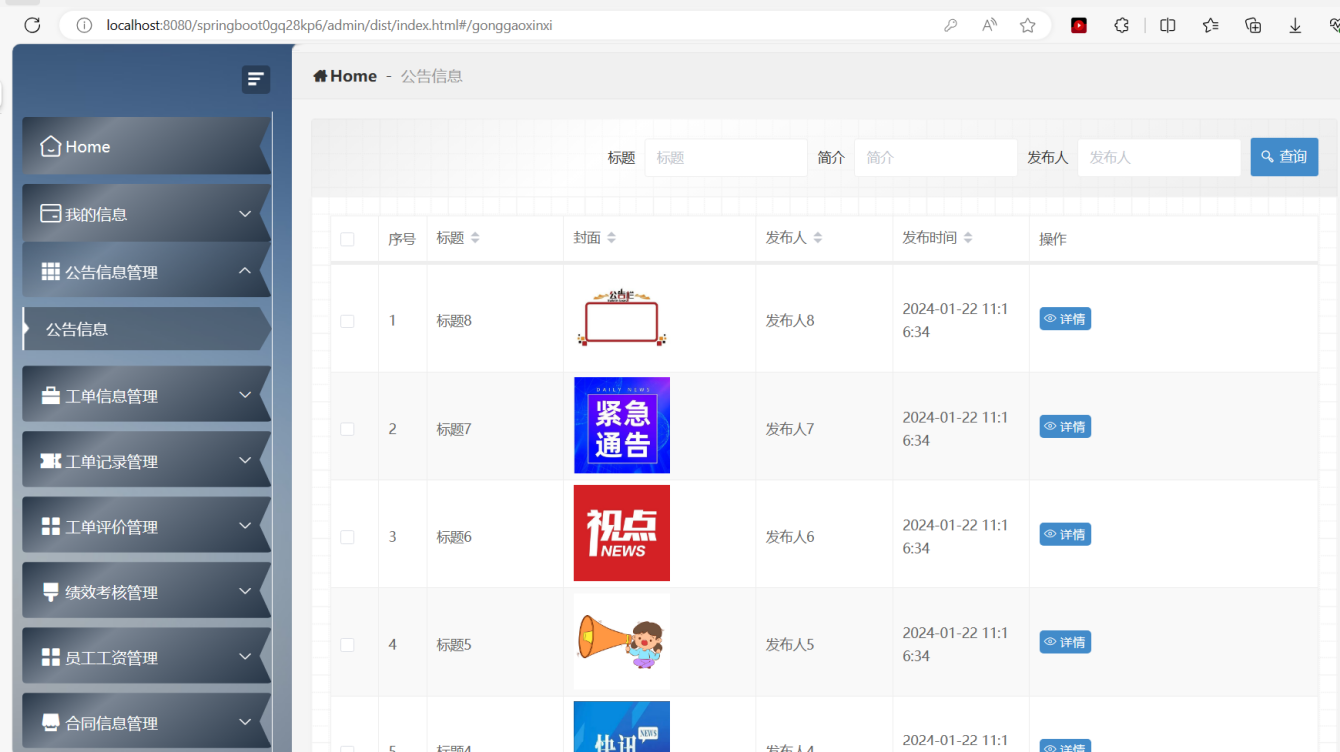Open 工单评价管理 menu item
Viewport: 1340px width, 752px height.
click(146, 527)
